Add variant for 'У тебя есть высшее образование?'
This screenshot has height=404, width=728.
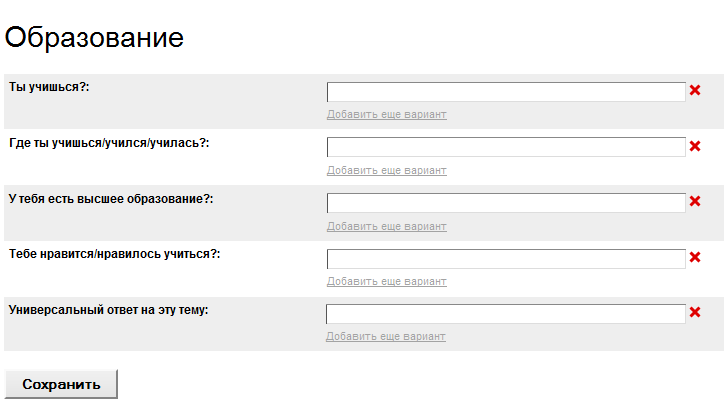(386, 226)
